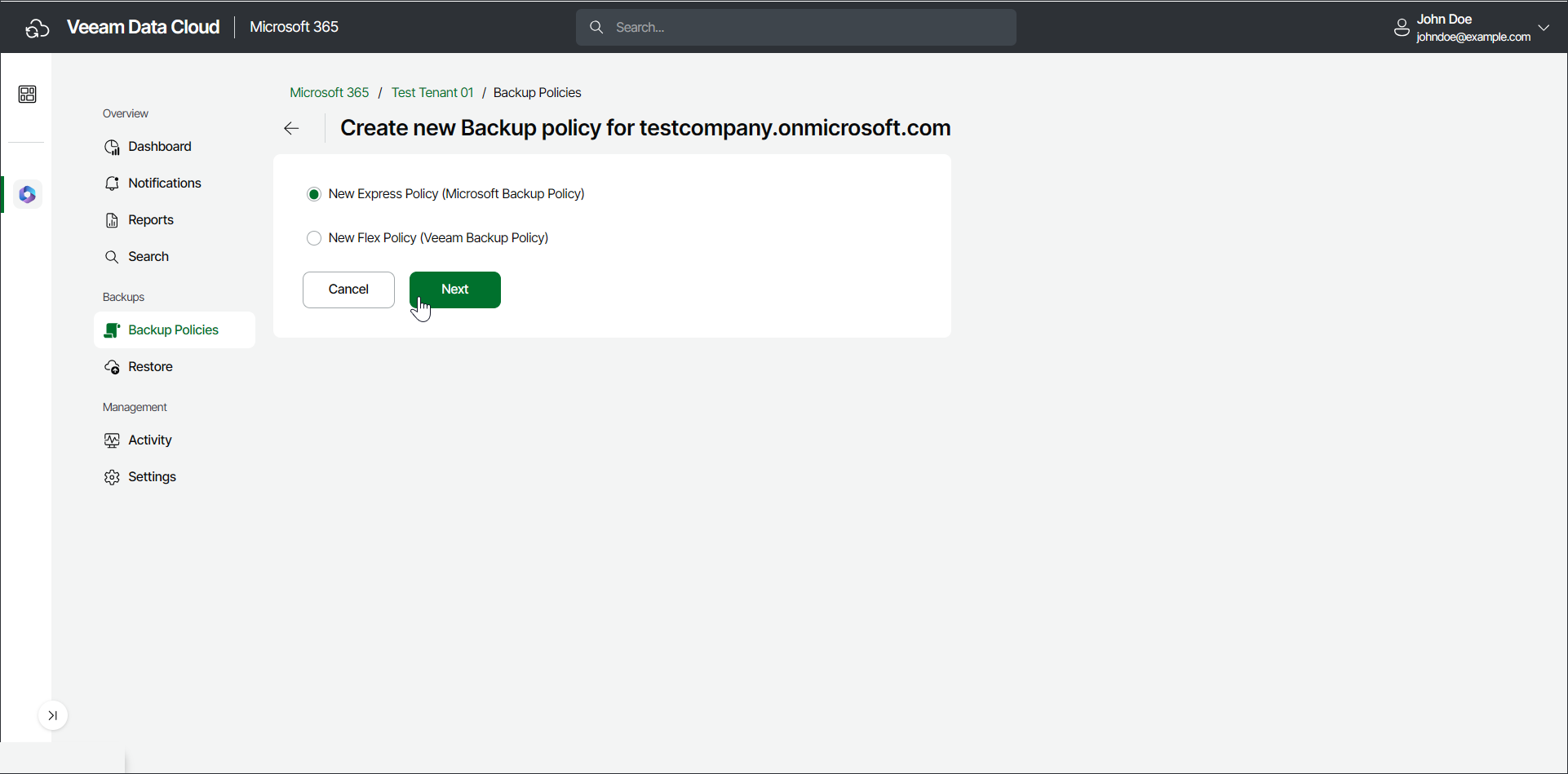
Task: Select Backup Policies menu item
Action: 175,330
